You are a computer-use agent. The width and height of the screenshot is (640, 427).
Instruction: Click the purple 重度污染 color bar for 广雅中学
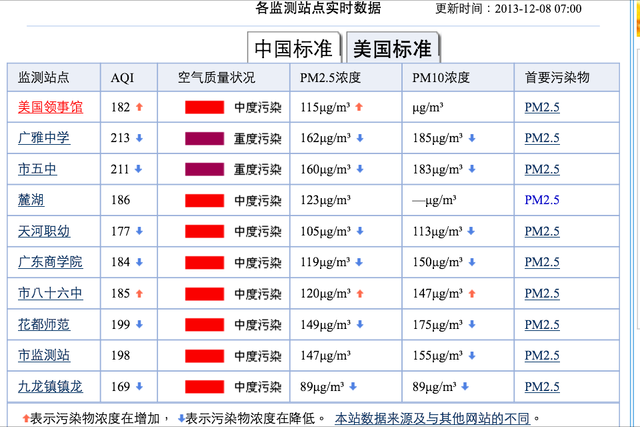204,137
